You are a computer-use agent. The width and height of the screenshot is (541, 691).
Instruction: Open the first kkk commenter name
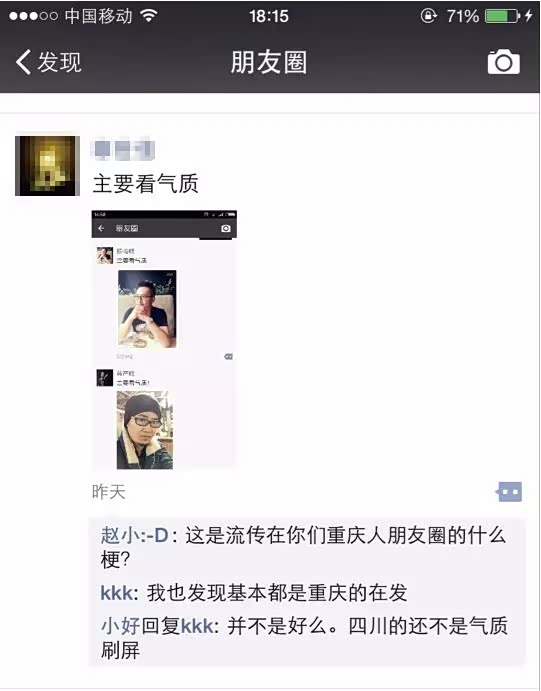[x=117, y=593]
